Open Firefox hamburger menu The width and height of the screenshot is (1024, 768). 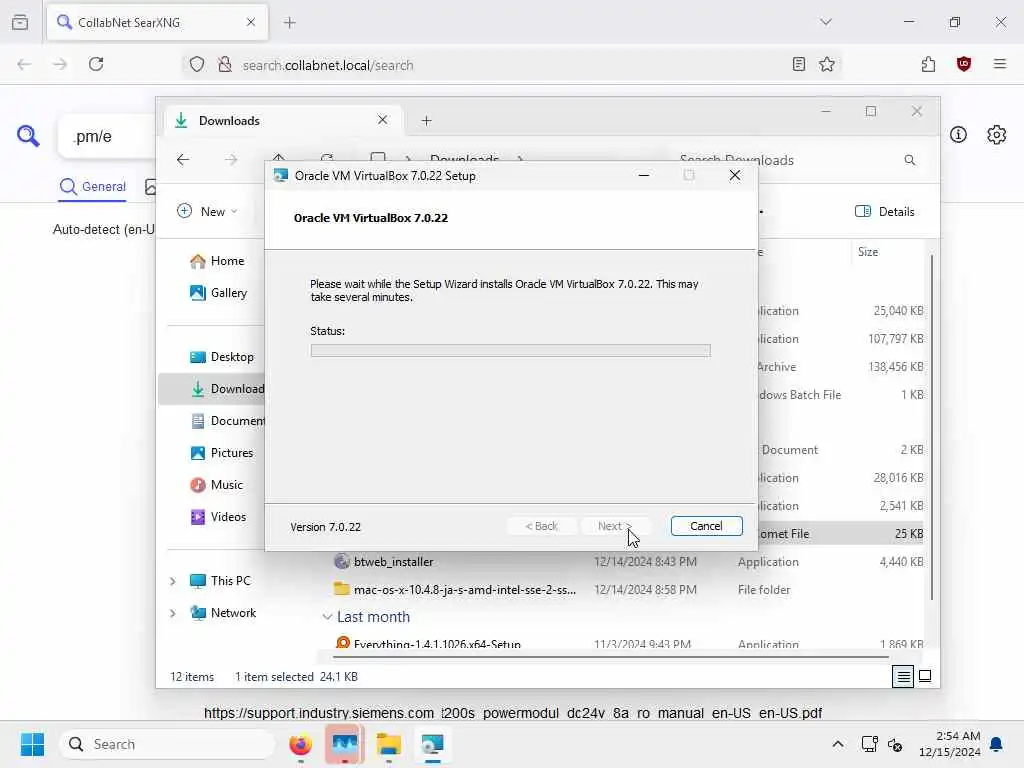[999, 64]
